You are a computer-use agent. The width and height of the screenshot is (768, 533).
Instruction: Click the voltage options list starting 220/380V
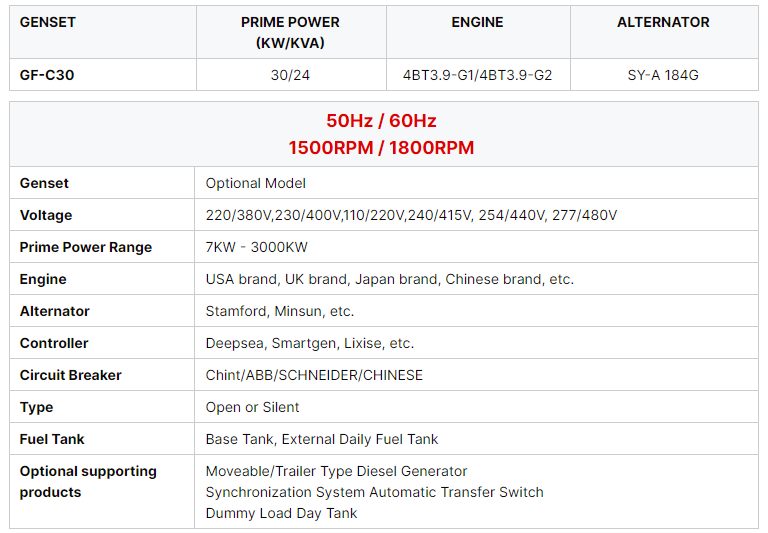point(411,215)
